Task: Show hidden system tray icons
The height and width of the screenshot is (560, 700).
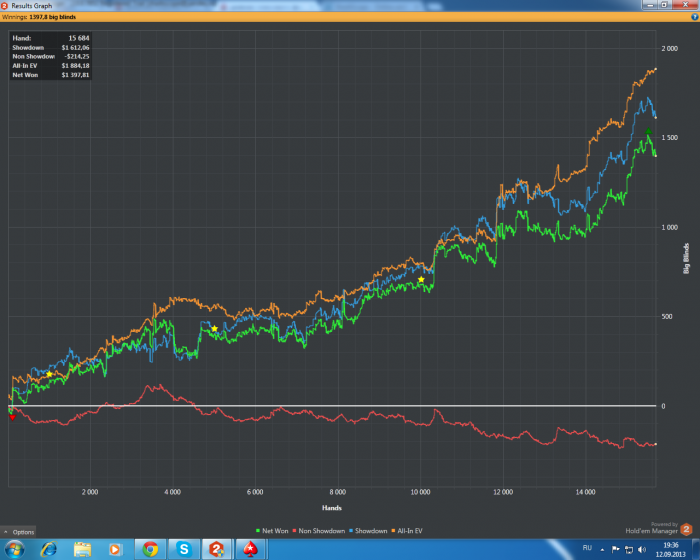Action: point(602,550)
